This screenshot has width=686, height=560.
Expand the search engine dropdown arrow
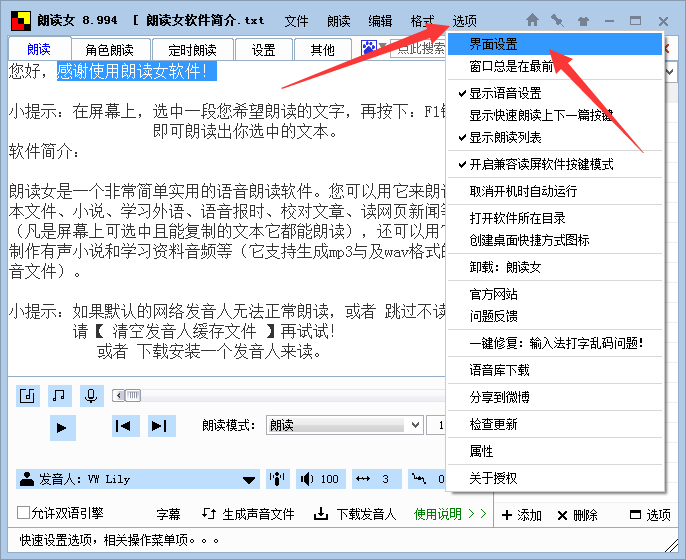(x=383, y=47)
